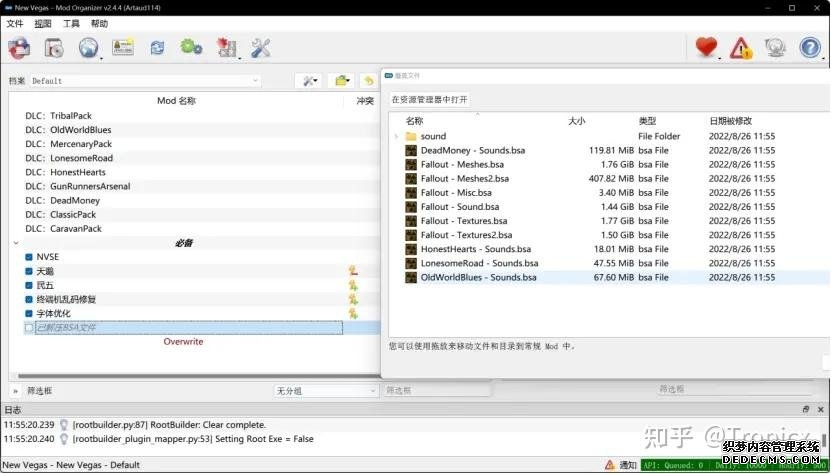
Task: Open the Profiles ID card icon
Action: pyautogui.click(x=123, y=47)
